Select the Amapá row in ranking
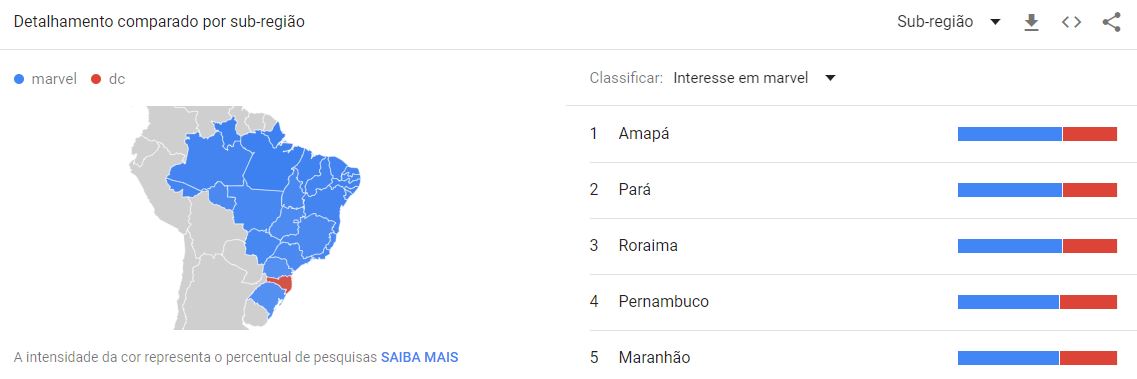This screenshot has width=1137, height=379. point(853,134)
